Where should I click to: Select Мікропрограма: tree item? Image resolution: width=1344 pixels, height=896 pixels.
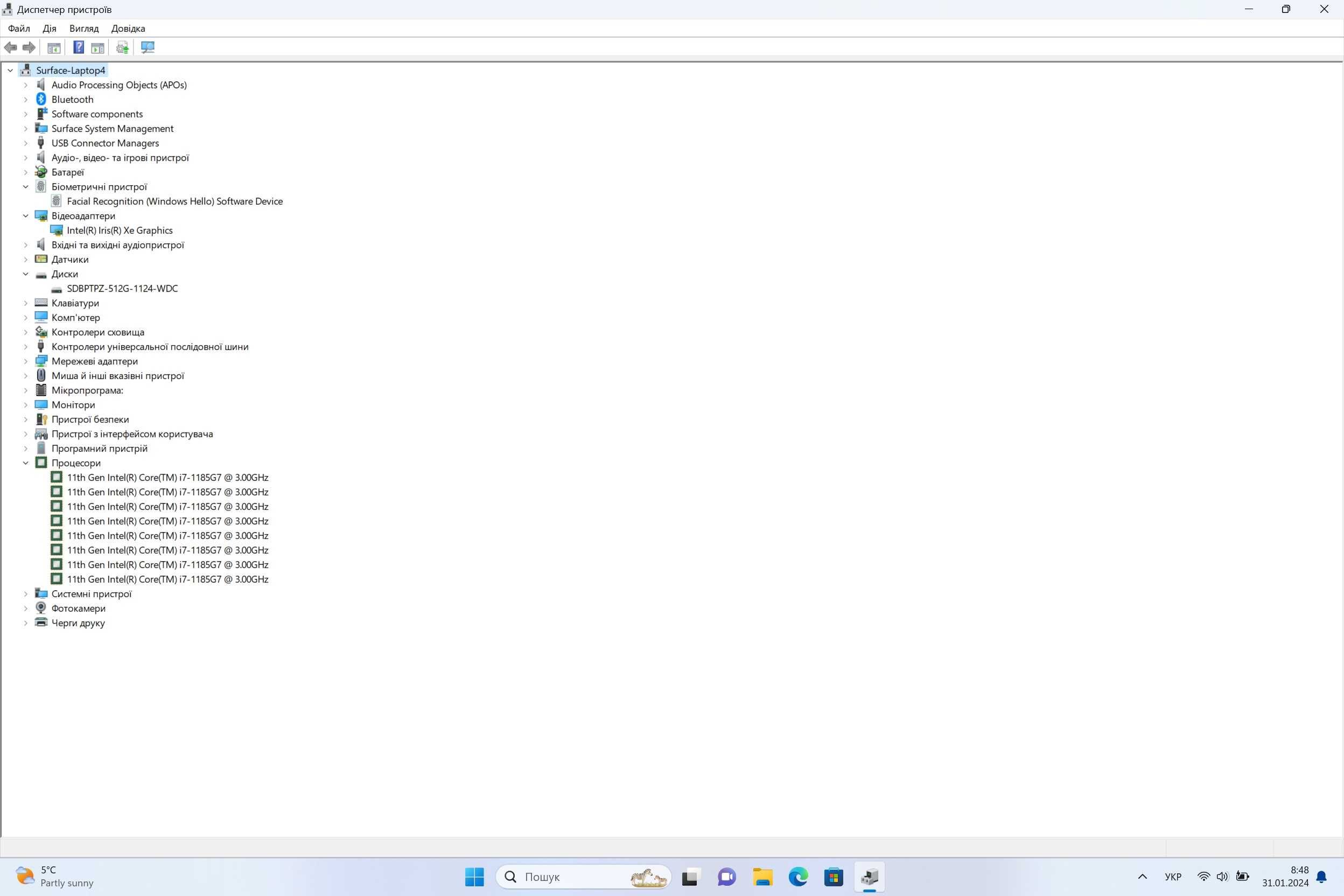click(87, 390)
